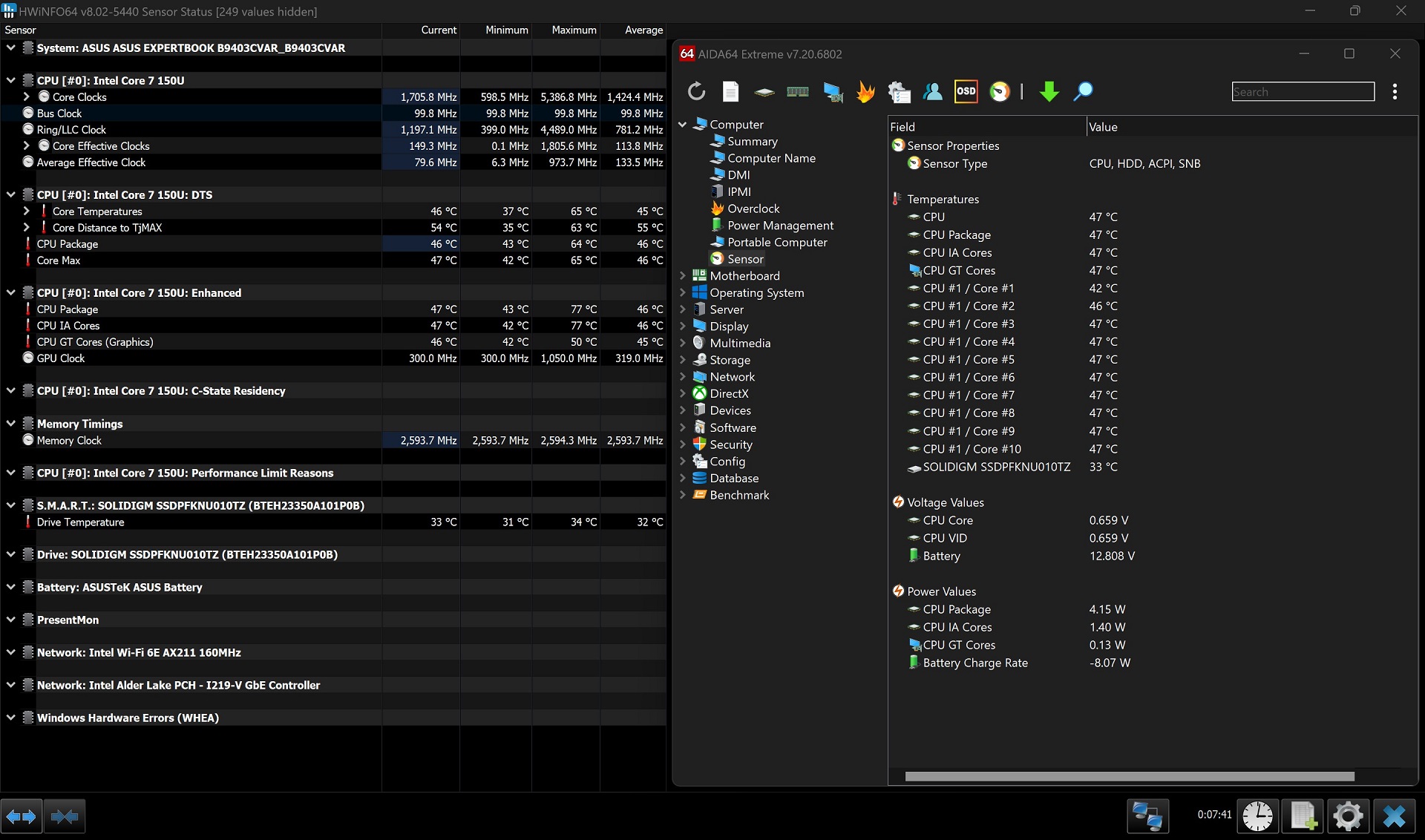Screen dimensions: 1425x840
Task: Collapse the Computer tree node
Action: point(683,125)
